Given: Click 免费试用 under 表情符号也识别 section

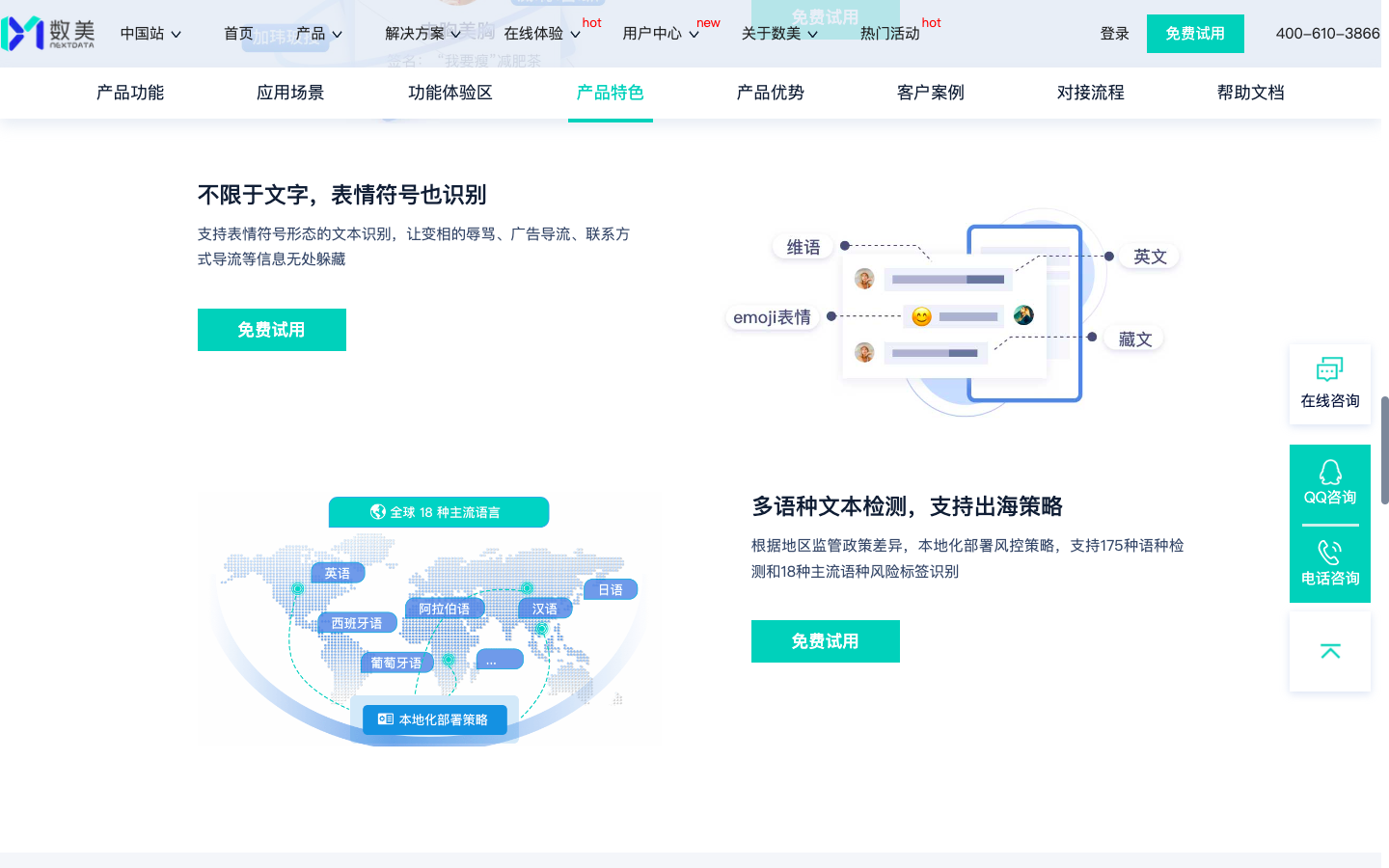Looking at the screenshot, I should pyautogui.click(x=272, y=330).
